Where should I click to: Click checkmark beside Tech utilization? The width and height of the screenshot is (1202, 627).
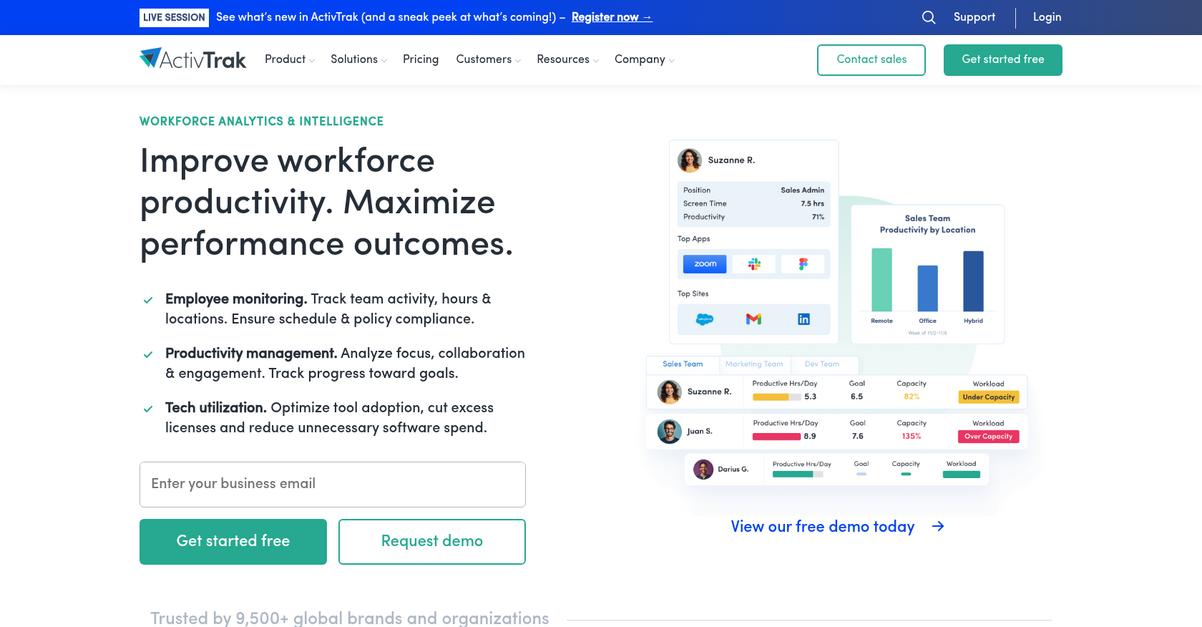[148, 409]
